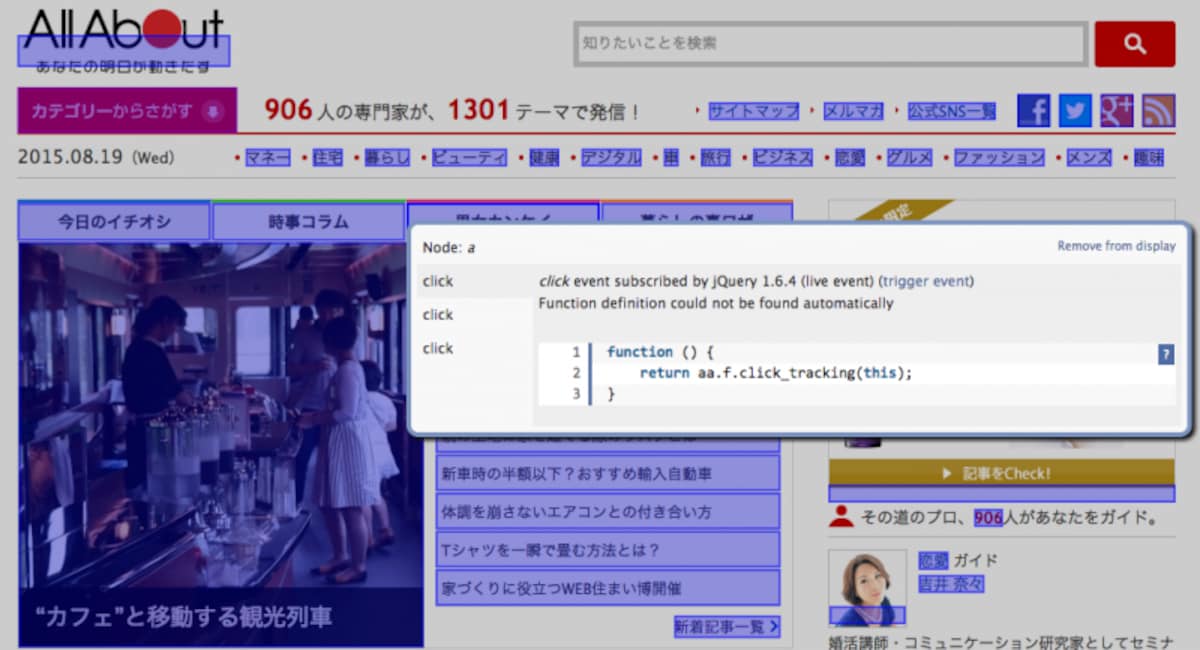1200x650 pixels.
Task: Open article 体調を崩さないエアコンとの付き合い方
Action: pyautogui.click(x=608, y=511)
